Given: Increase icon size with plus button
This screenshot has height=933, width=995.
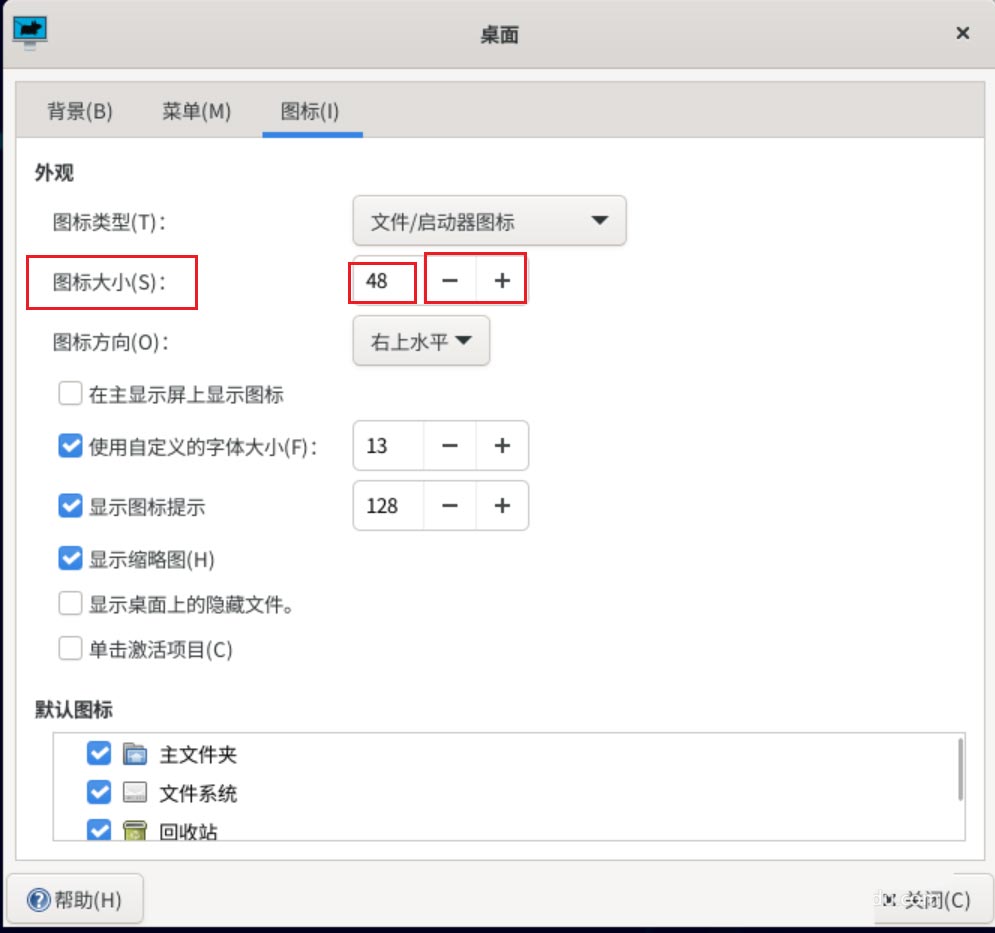Looking at the screenshot, I should tap(502, 281).
